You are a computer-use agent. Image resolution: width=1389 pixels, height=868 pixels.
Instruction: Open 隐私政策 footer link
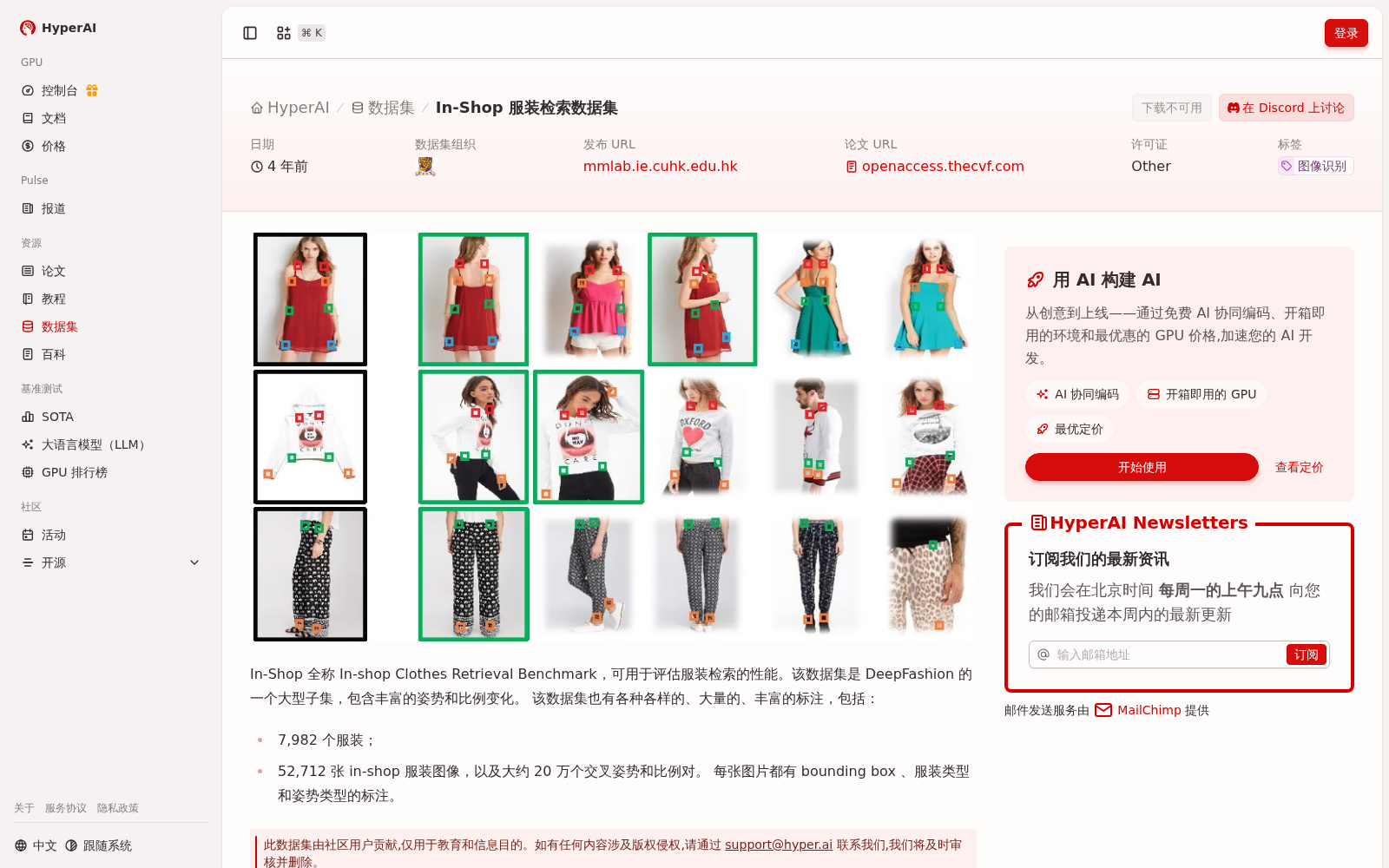pyautogui.click(x=118, y=808)
